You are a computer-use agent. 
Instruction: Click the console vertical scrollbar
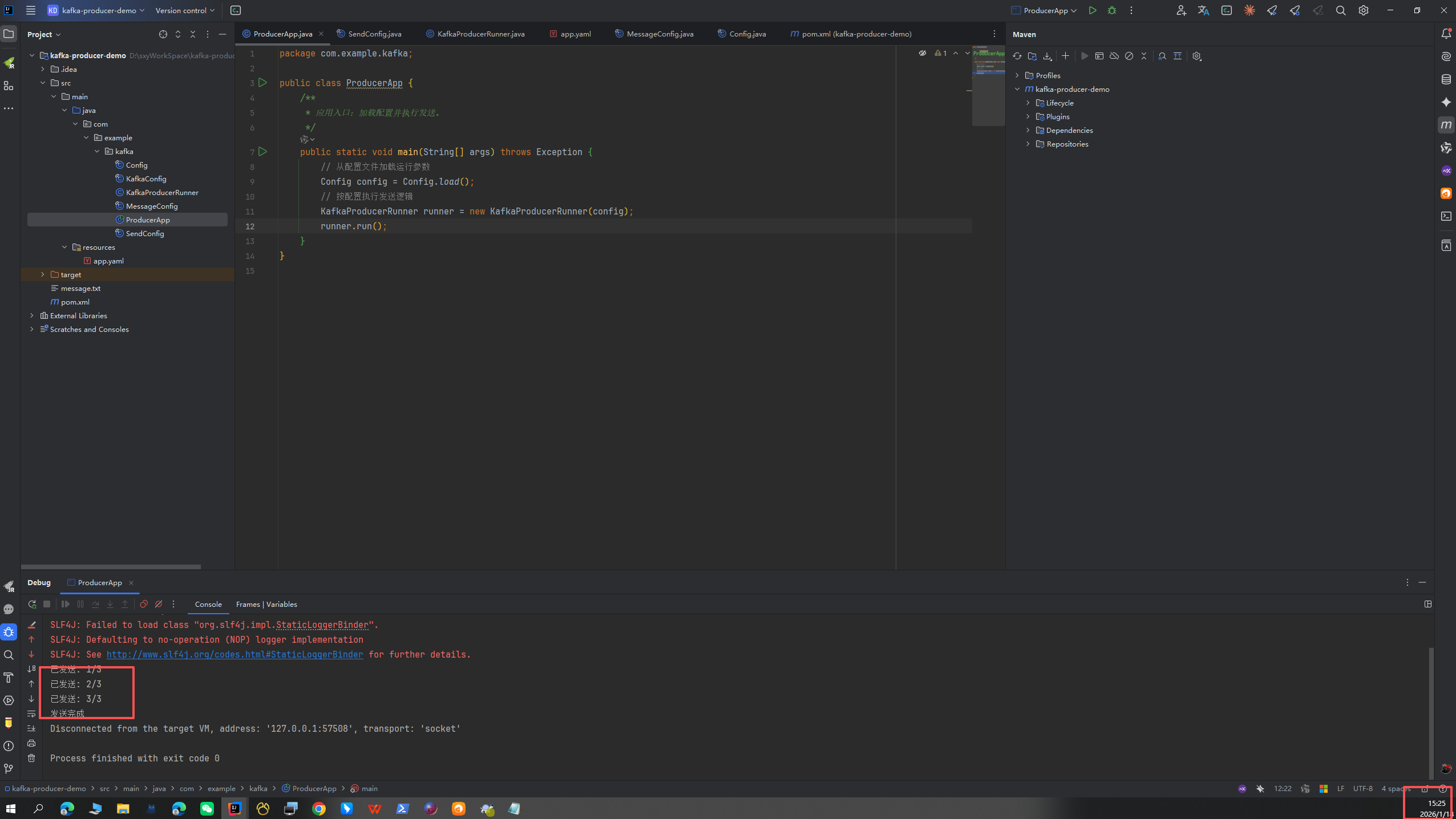(1430, 713)
